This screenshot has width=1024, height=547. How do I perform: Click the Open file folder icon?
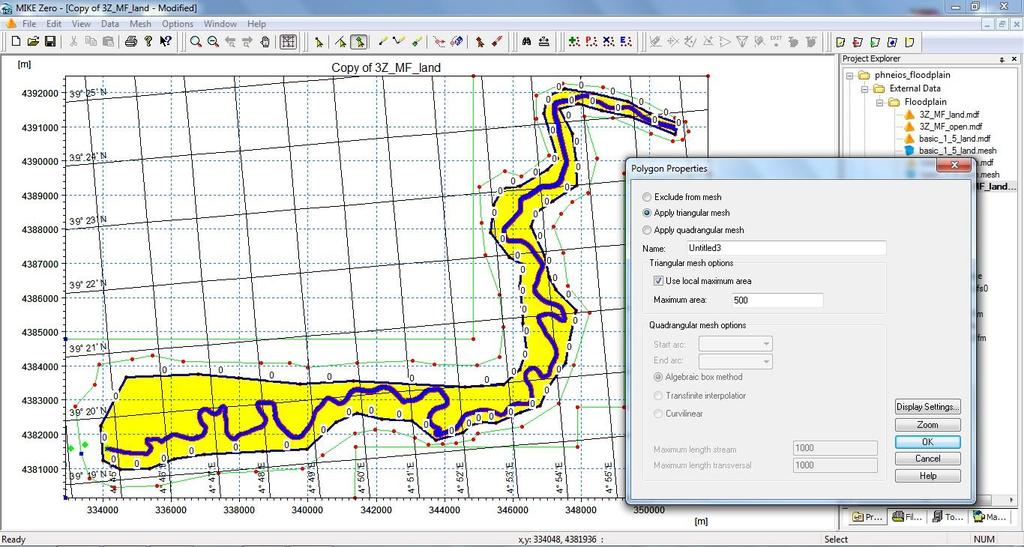(x=33, y=42)
